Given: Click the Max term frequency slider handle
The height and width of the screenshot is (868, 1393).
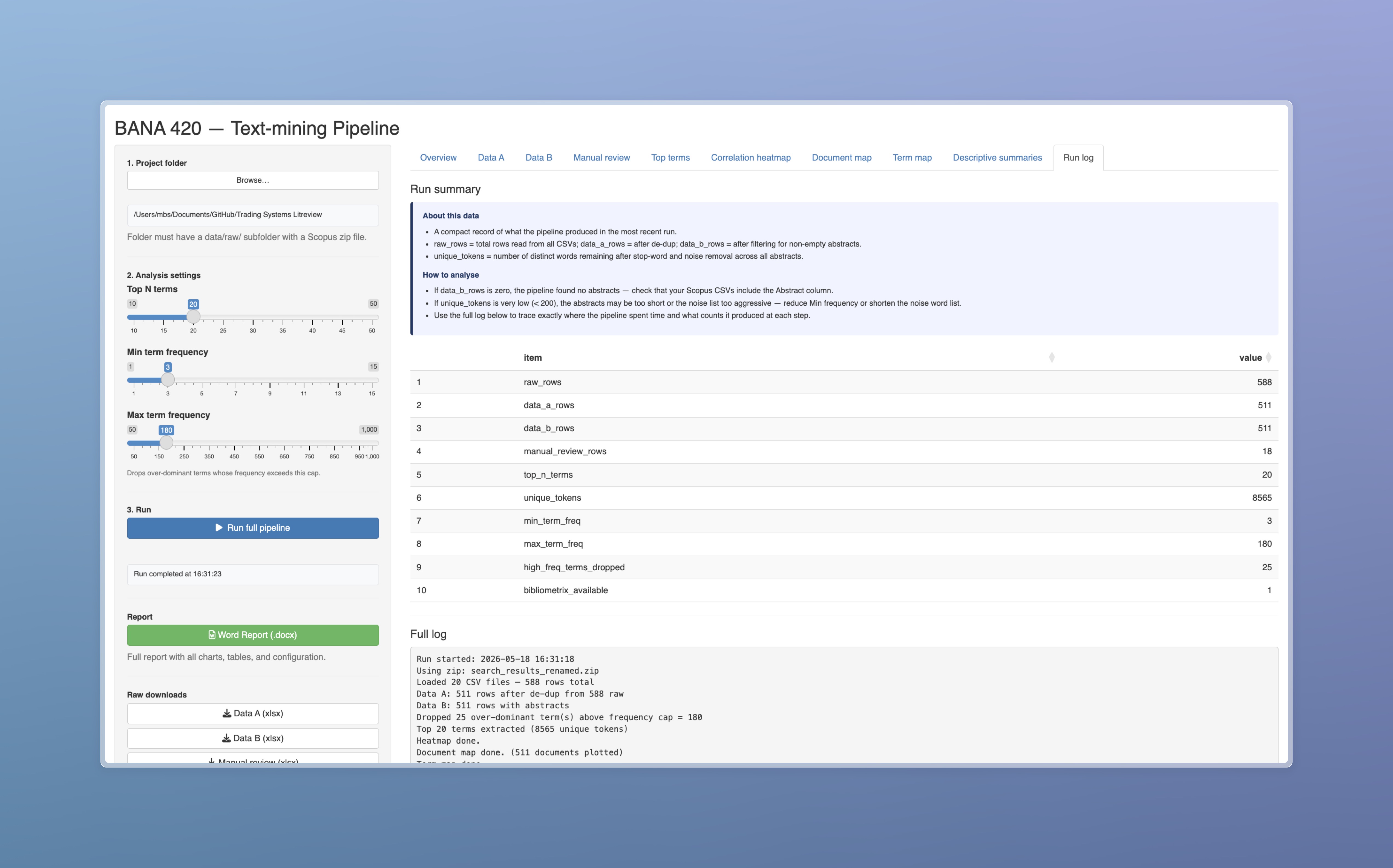Looking at the screenshot, I should tap(166, 442).
